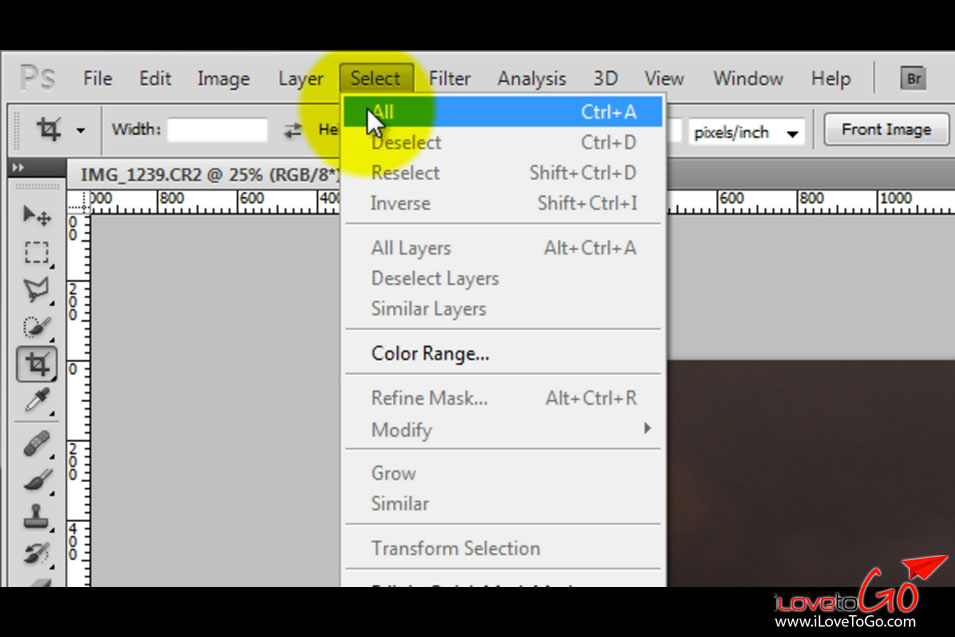Open the 3D menu
The height and width of the screenshot is (637, 955).
[605, 79]
